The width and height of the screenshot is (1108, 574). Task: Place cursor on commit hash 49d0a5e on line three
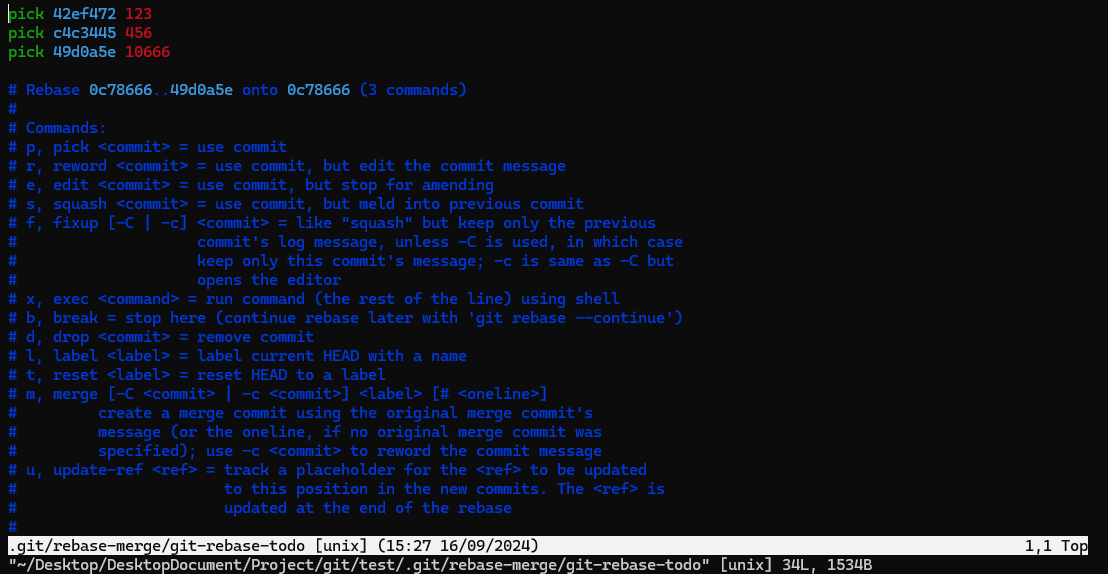click(85, 52)
